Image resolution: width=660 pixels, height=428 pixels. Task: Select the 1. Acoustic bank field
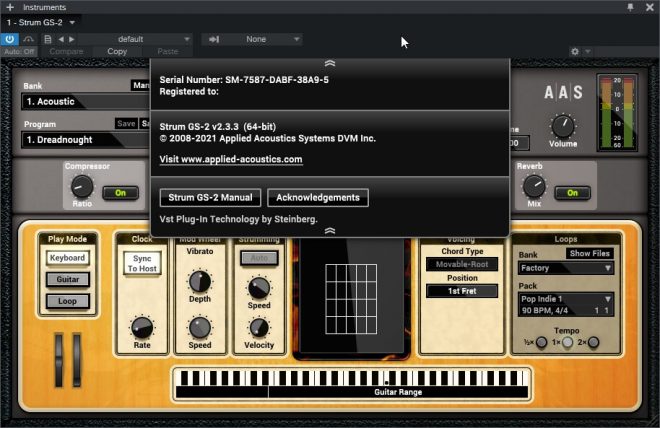click(85, 101)
